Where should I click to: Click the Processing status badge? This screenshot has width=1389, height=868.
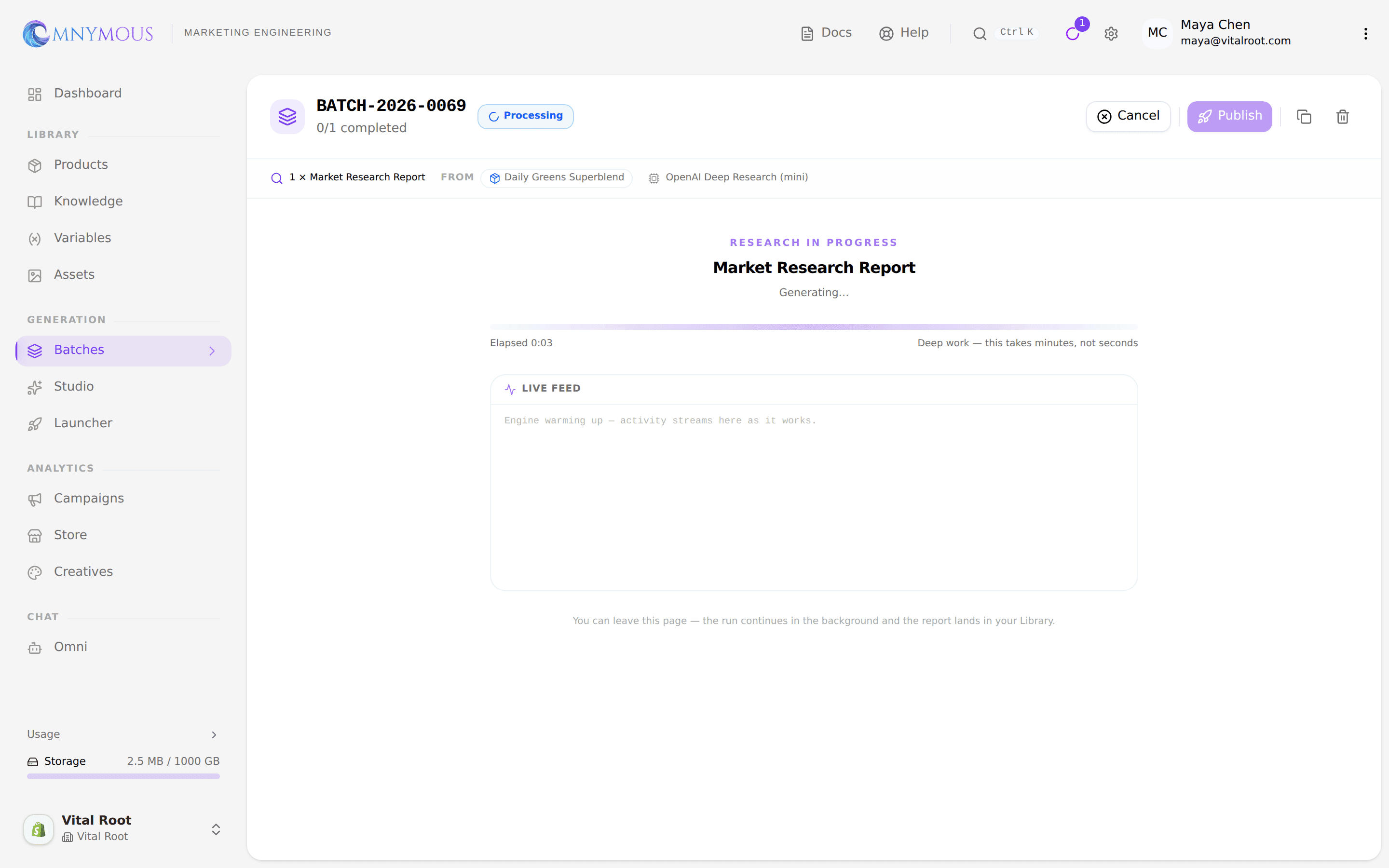click(525, 117)
